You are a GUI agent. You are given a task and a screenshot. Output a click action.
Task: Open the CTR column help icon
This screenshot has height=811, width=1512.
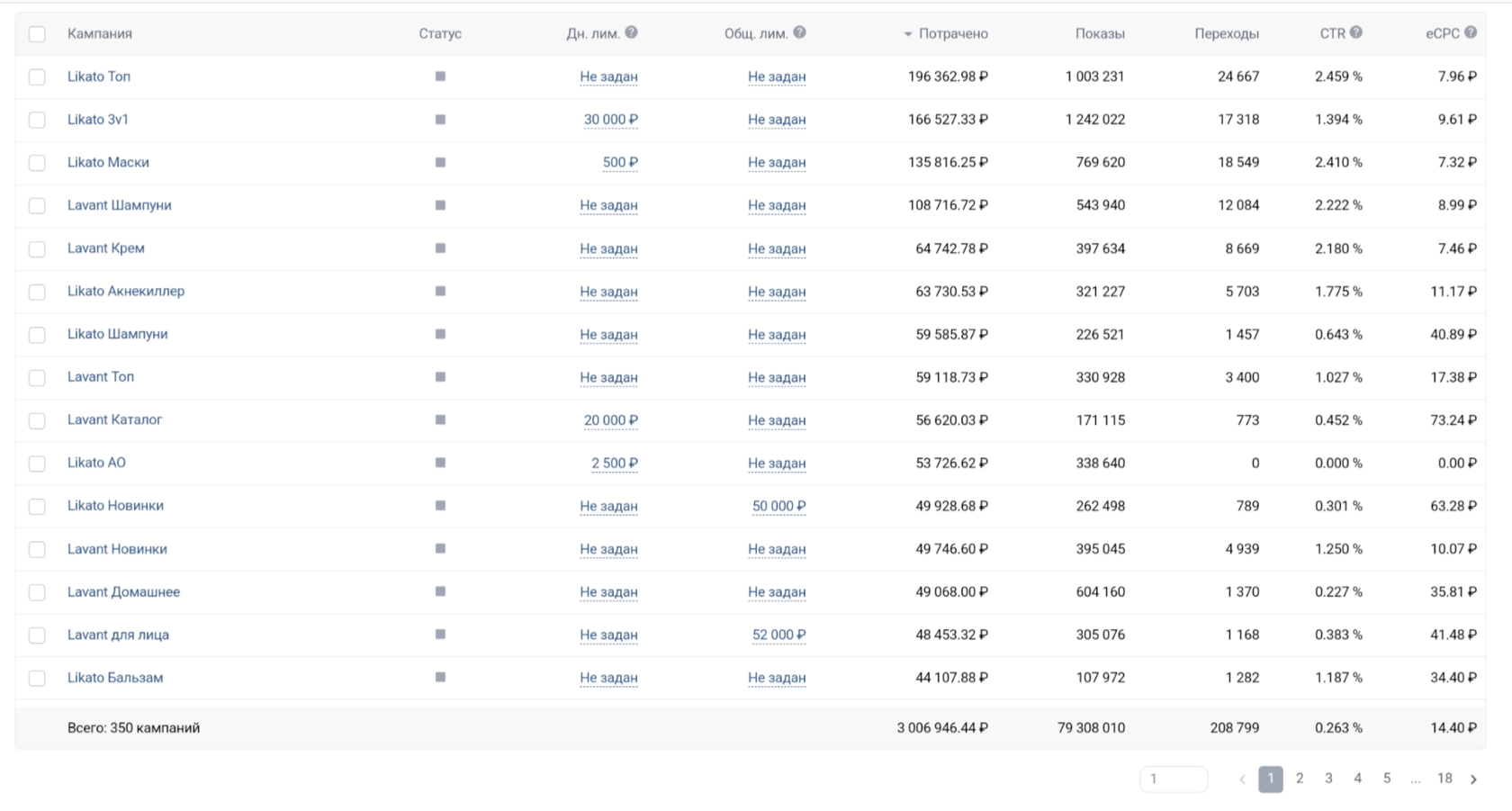[1355, 32]
